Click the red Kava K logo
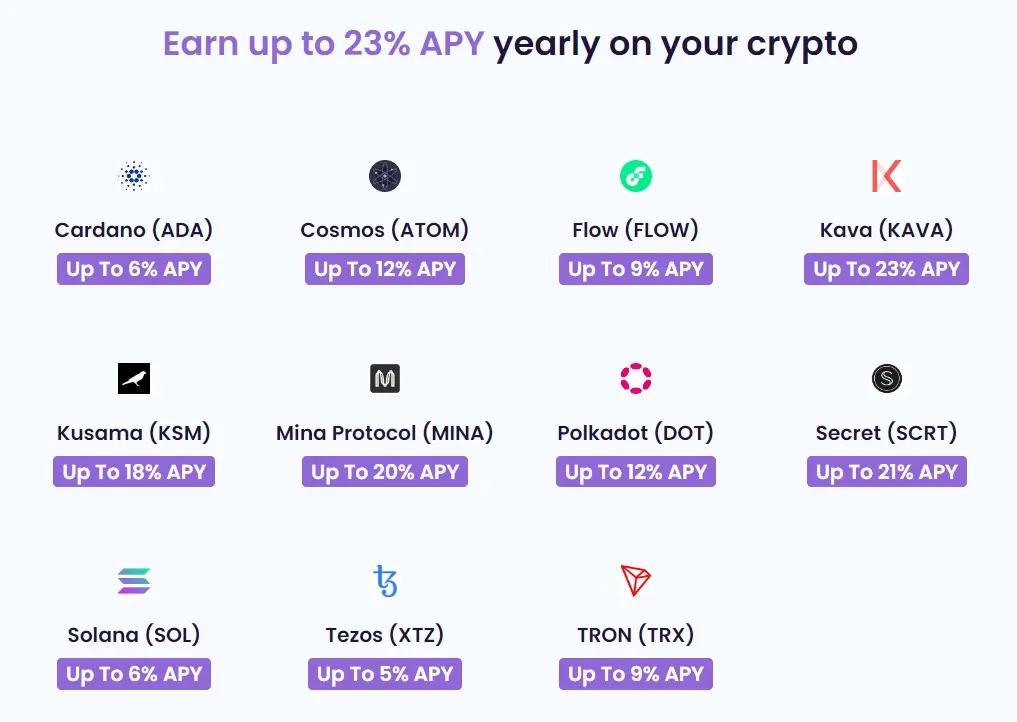This screenshot has height=722, width=1017. tap(886, 176)
